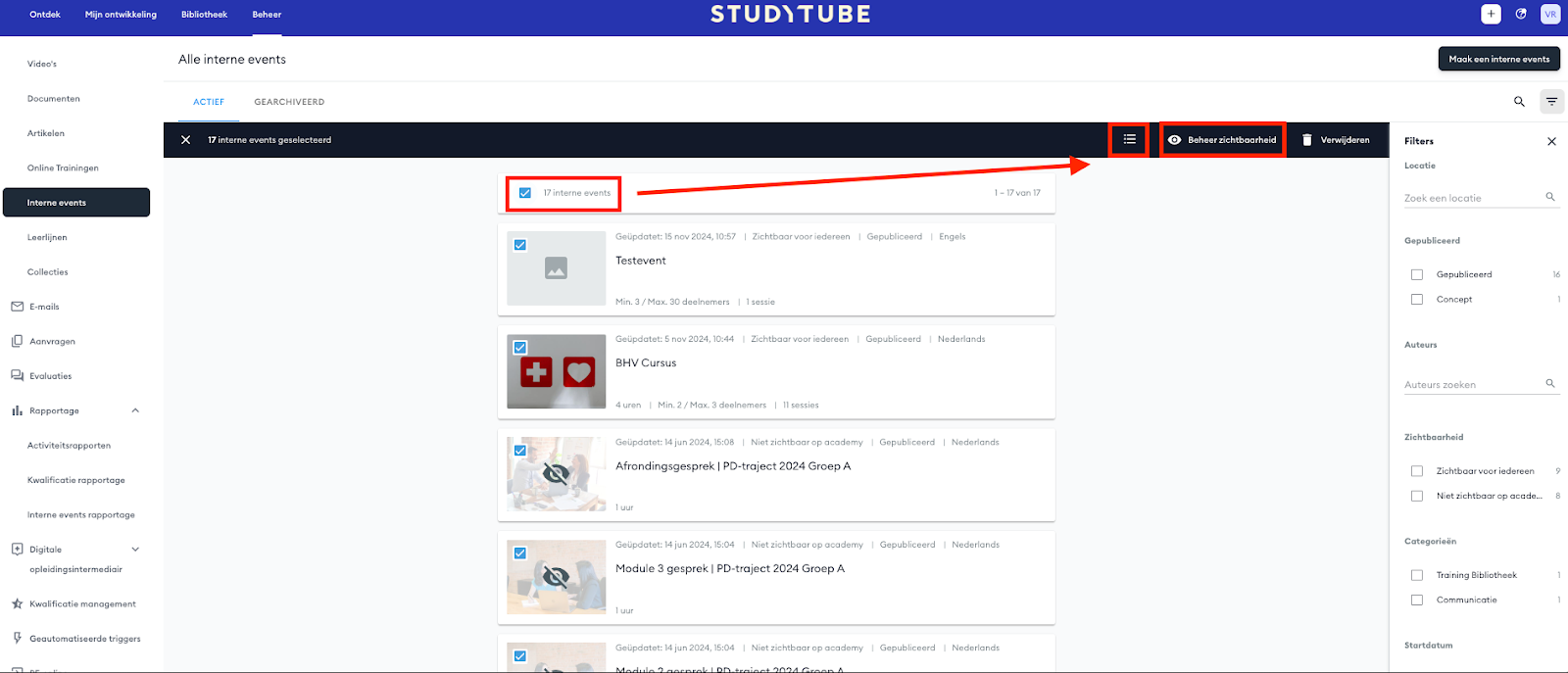The width and height of the screenshot is (1568, 673).
Task: Expand Digitale opleidingsintermediair chevron
Action: tap(135, 550)
